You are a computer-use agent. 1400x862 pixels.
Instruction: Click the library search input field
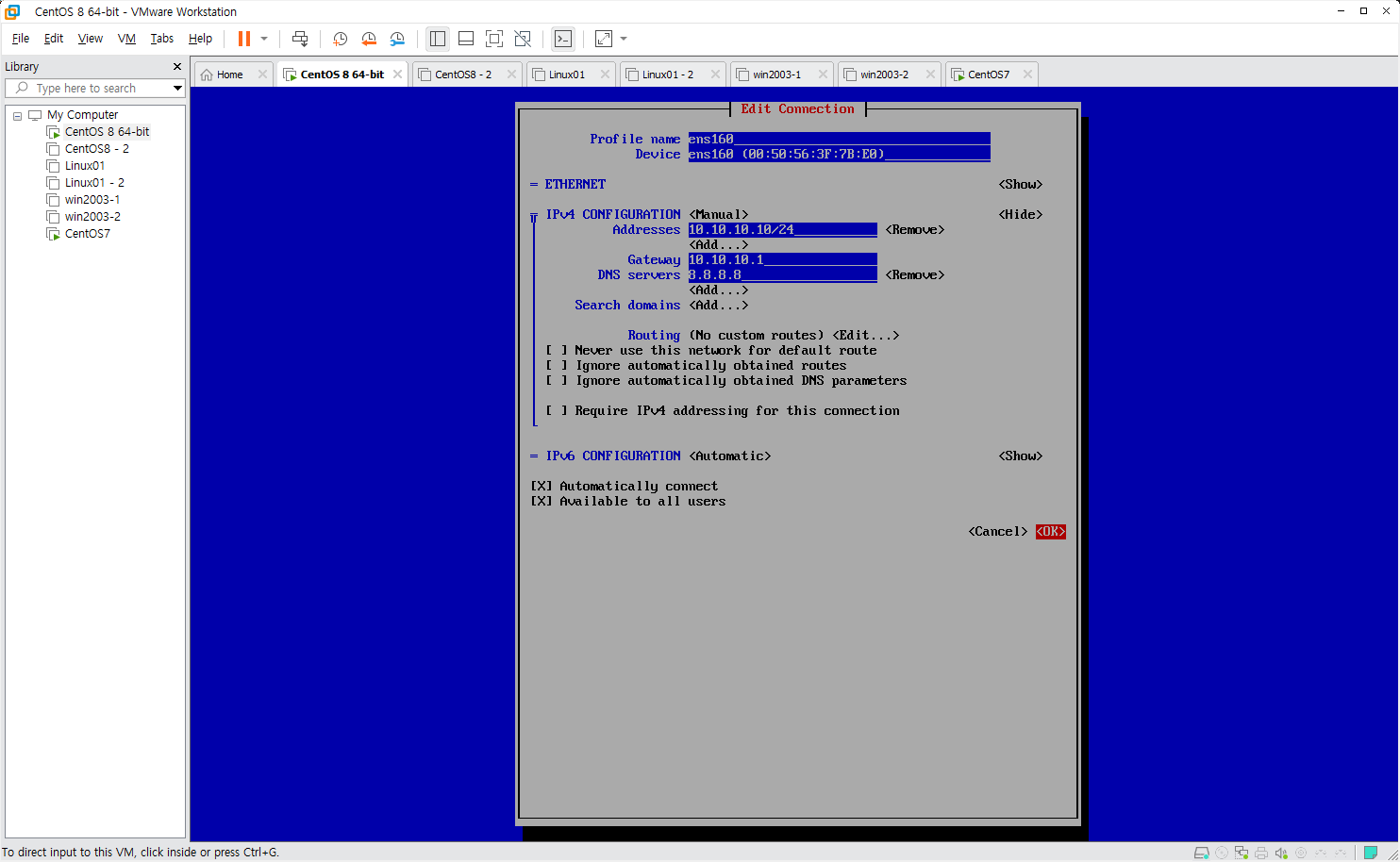[x=95, y=88]
